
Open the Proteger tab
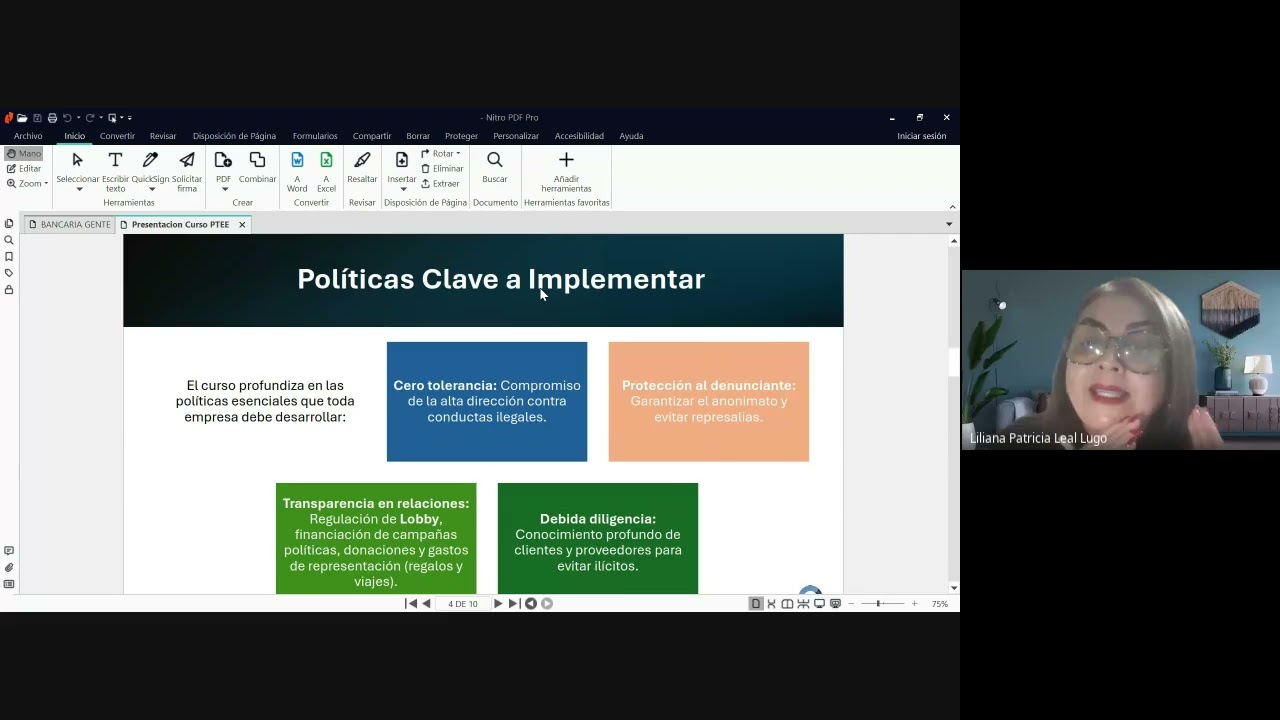click(461, 136)
